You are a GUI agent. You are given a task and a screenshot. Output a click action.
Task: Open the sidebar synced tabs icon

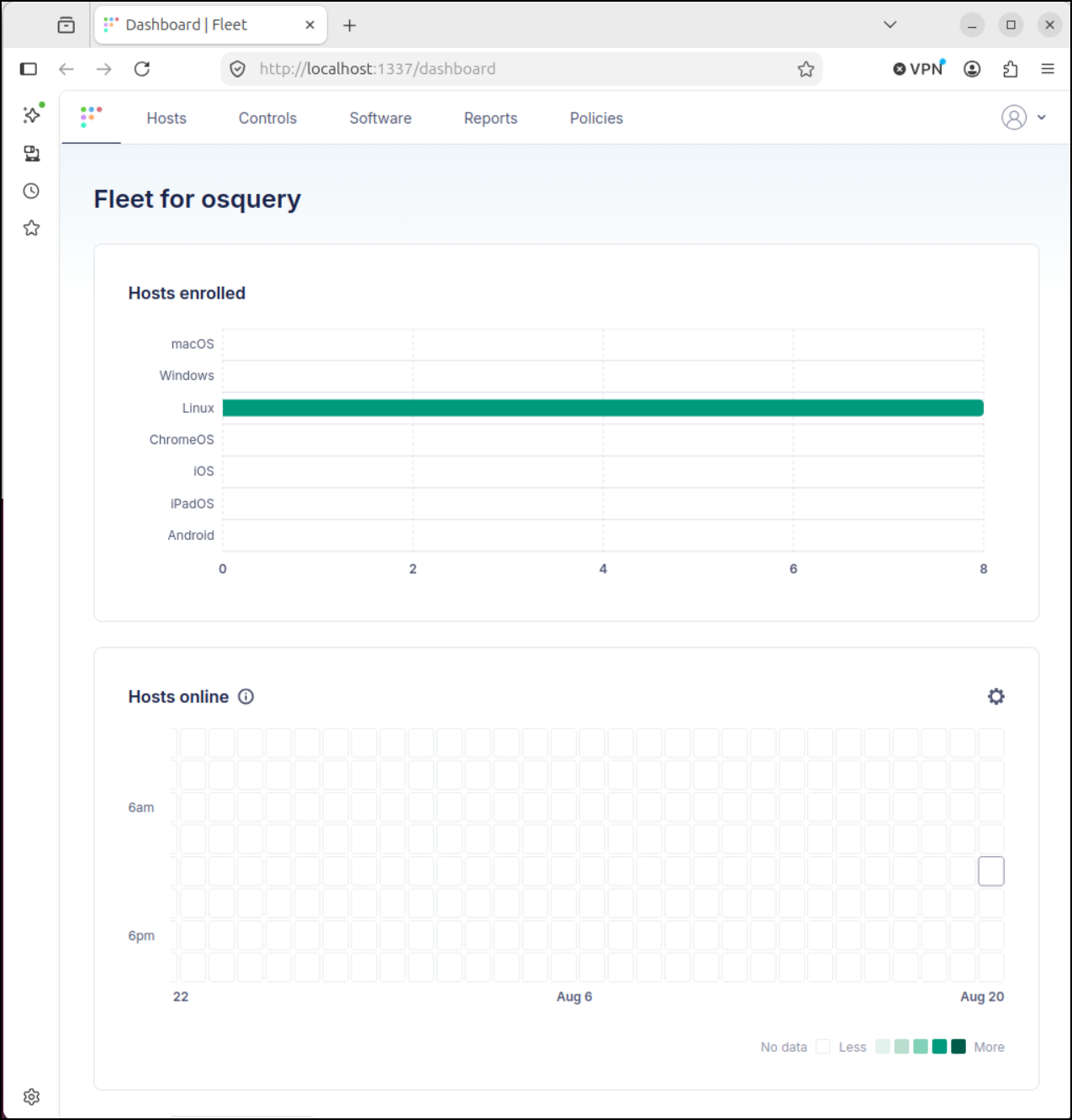tap(32, 153)
